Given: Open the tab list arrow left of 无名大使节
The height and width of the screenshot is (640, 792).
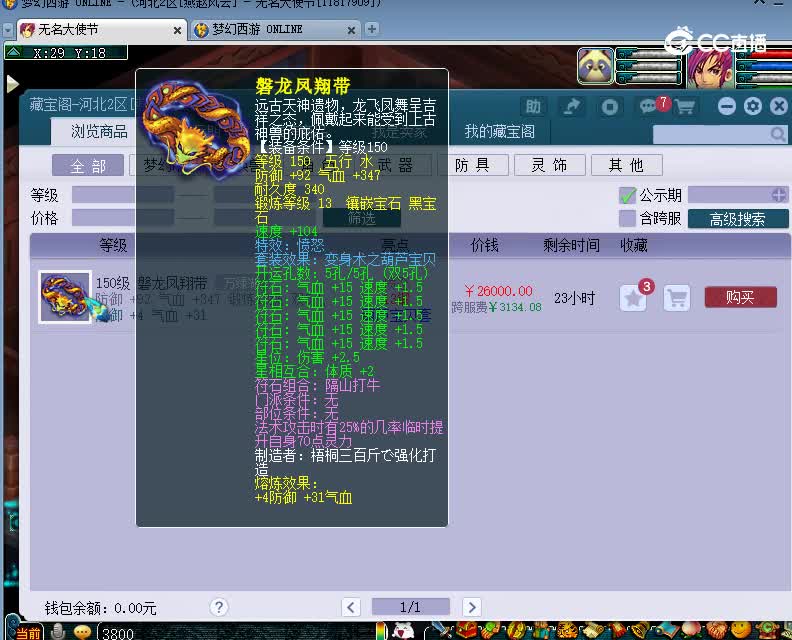Looking at the screenshot, I should click(x=8, y=30).
